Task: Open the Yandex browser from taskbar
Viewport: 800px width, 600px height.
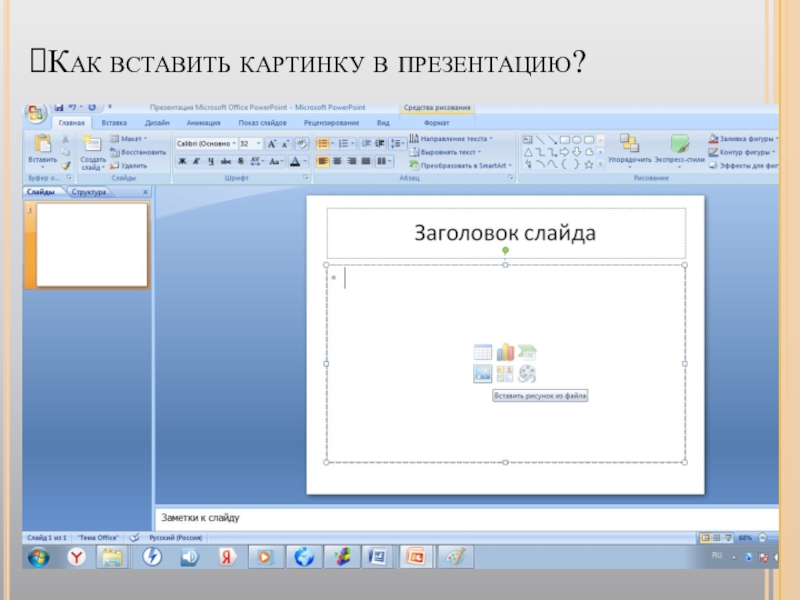Action: click(x=76, y=556)
